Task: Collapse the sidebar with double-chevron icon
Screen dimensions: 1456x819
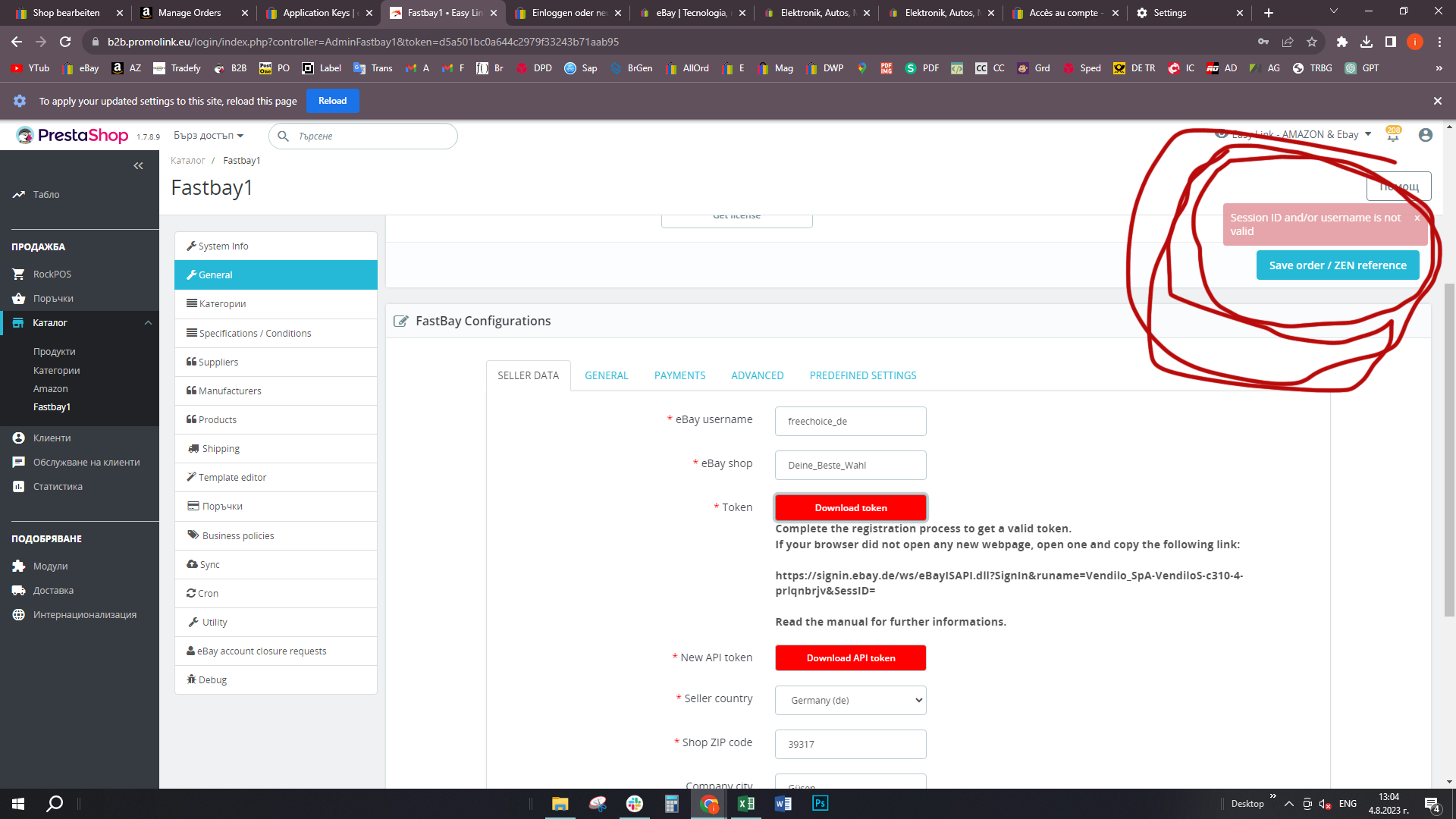Action: pyautogui.click(x=138, y=165)
